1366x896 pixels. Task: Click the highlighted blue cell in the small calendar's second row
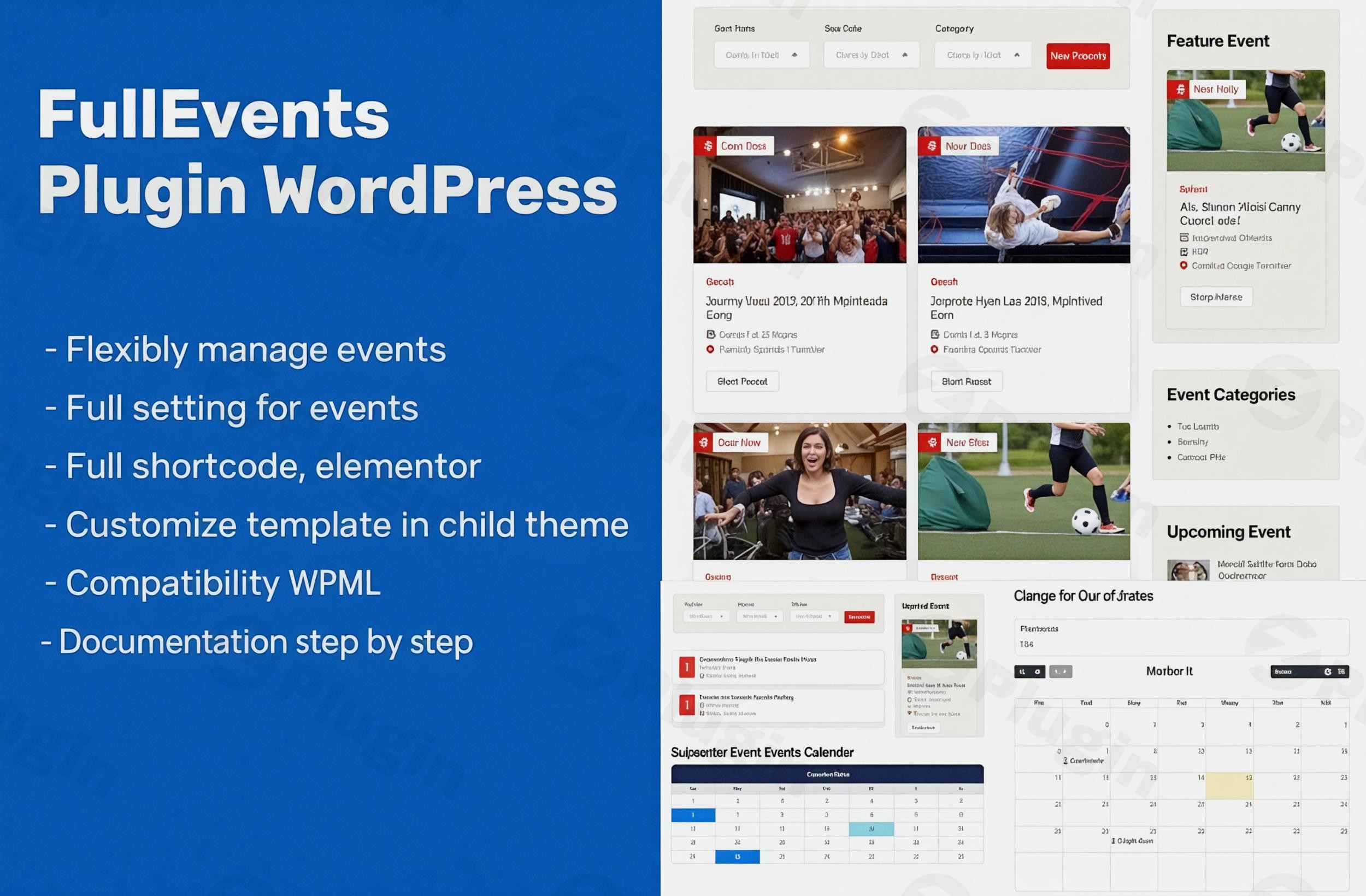(x=693, y=815)
